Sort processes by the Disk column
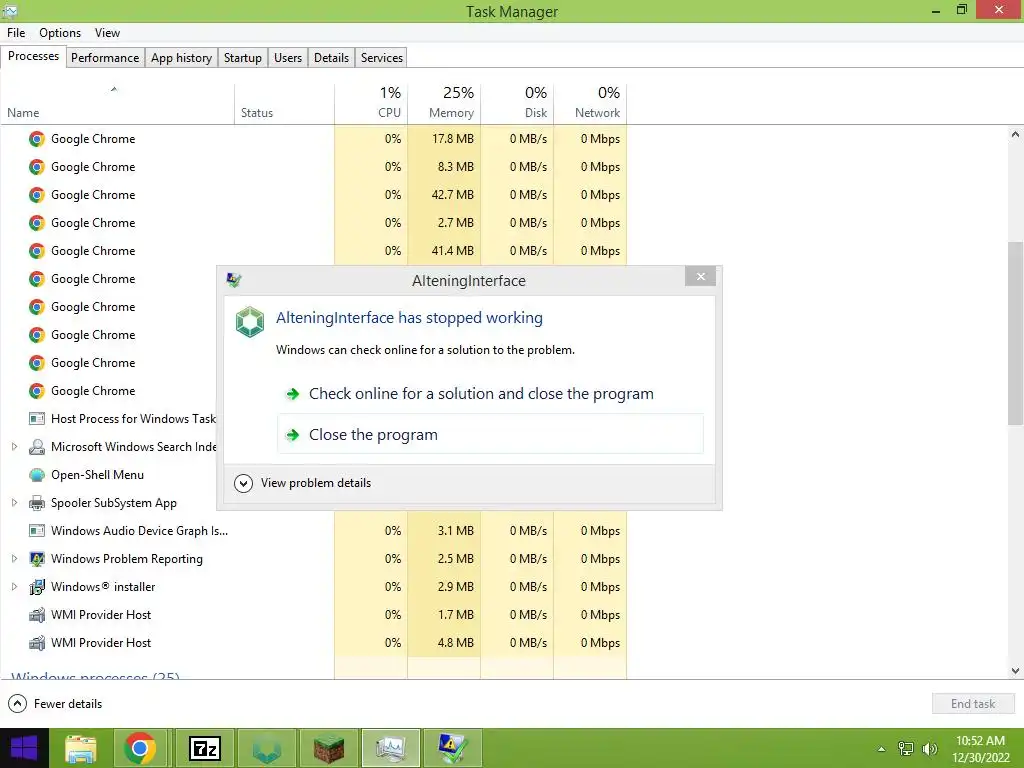This screenshot has height=768, width=1024. click(517, 104)
